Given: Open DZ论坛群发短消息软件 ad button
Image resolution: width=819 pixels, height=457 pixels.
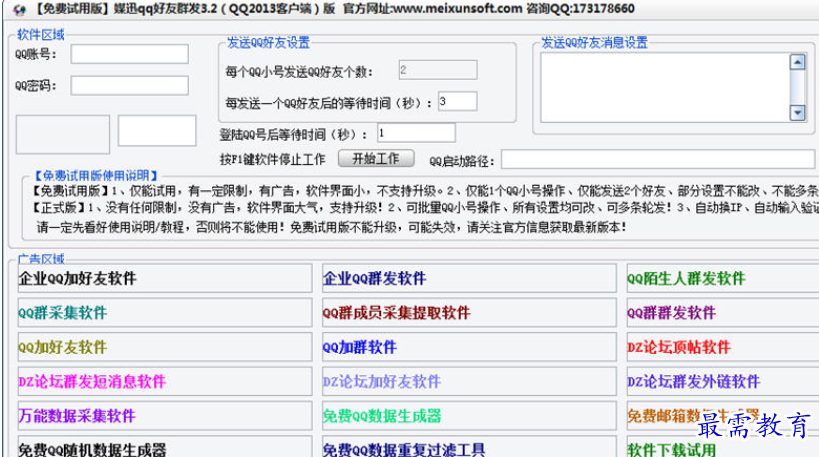Looking at the screenshot, I should (165, 381).
